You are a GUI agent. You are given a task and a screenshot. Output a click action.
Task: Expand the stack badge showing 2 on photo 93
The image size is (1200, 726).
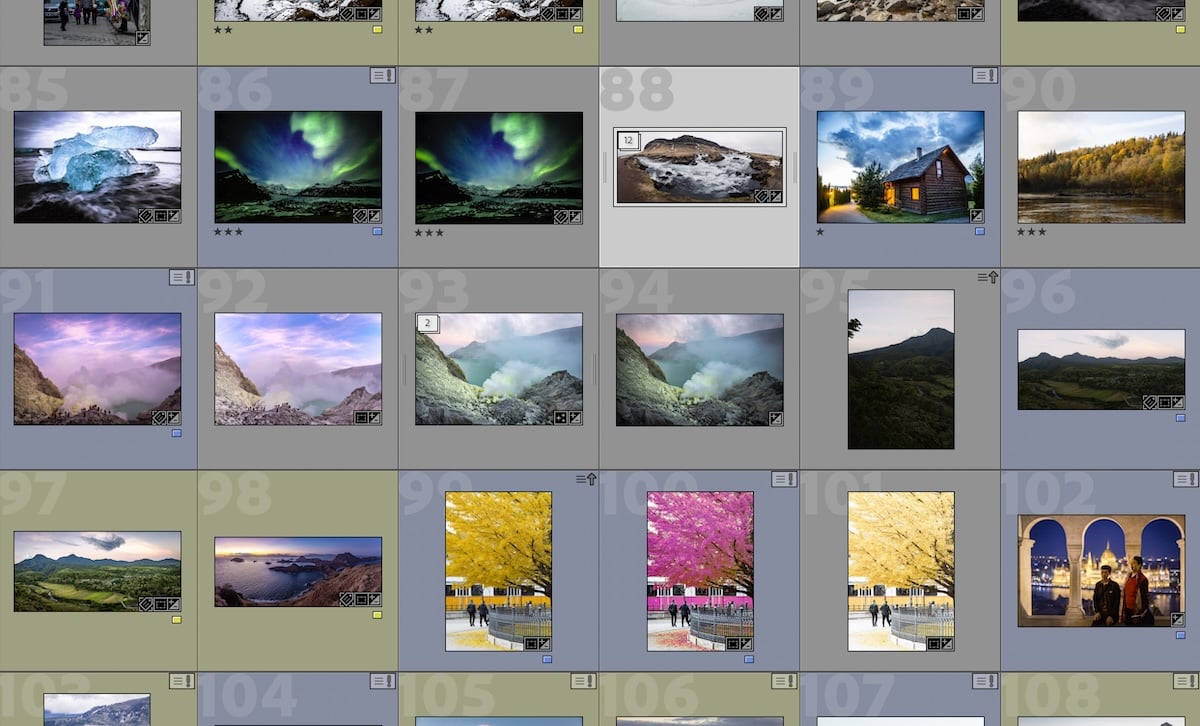point(428,323)
